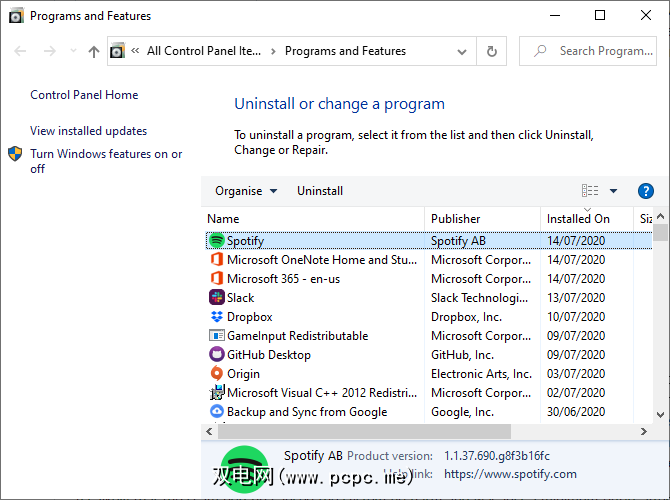The height and width of the screenshot is (500, 670).
Task: Click the Visual C++ 2012 installer icon
Action: (217, 392)
